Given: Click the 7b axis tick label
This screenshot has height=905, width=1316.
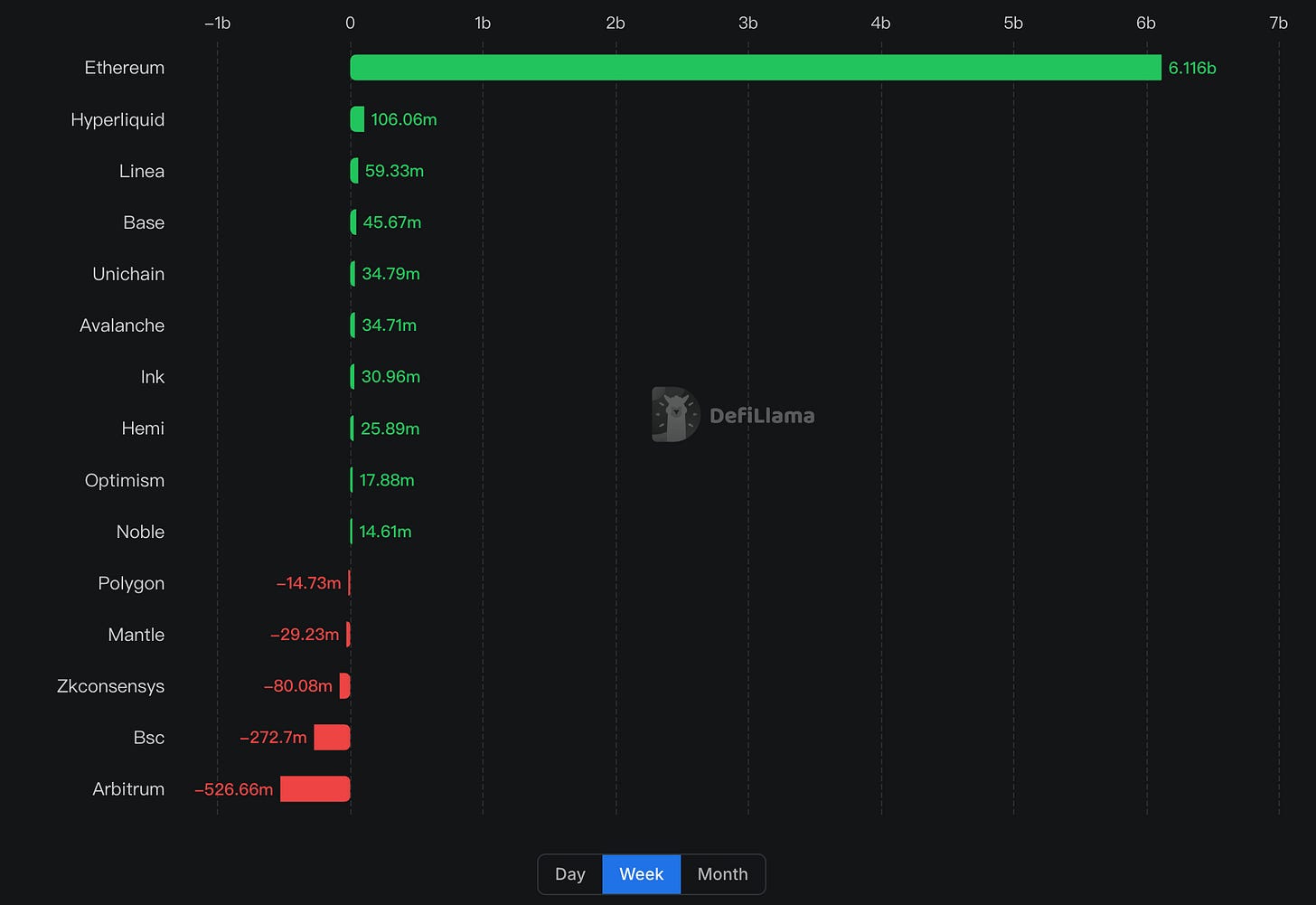Looking at the screenshot, I should 1278,24.
